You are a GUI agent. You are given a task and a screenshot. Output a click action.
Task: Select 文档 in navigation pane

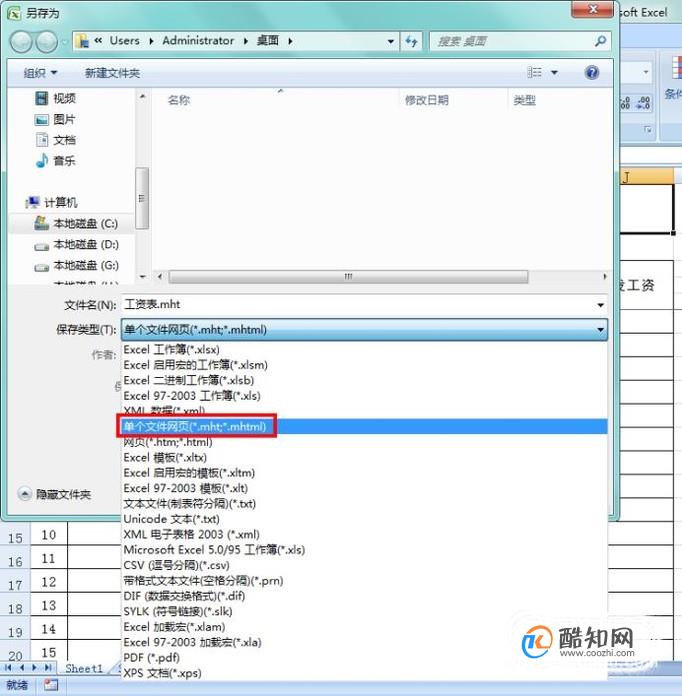[56, 140]
